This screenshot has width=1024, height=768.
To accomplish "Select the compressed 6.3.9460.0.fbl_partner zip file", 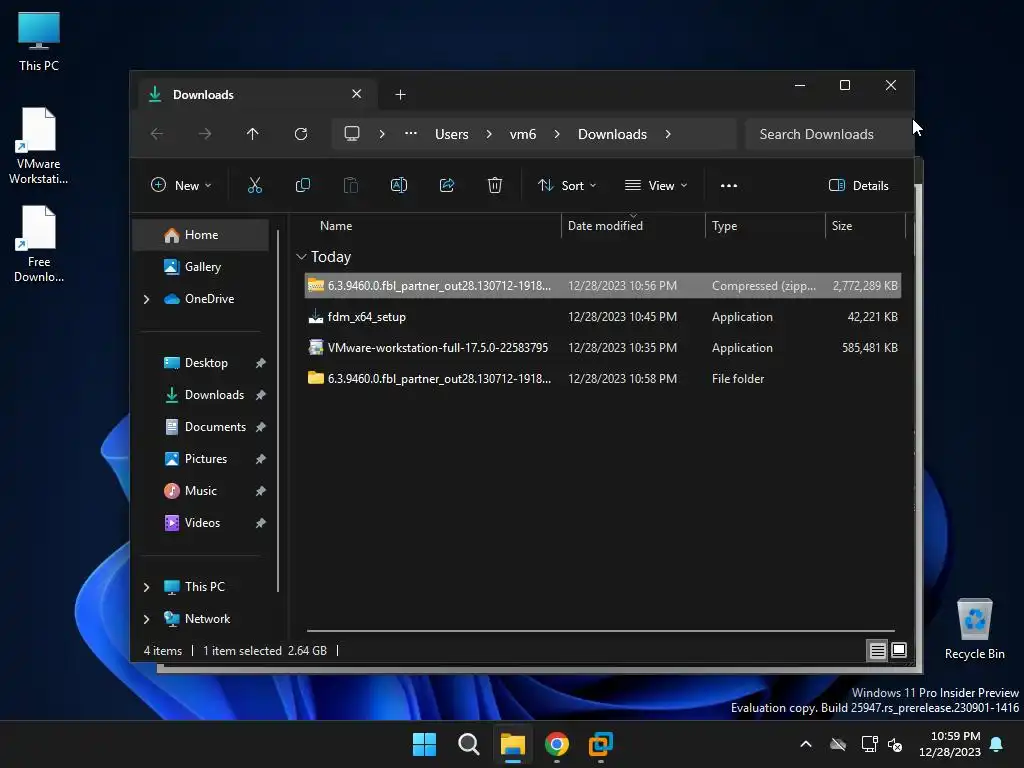I will tap(603, 286).
